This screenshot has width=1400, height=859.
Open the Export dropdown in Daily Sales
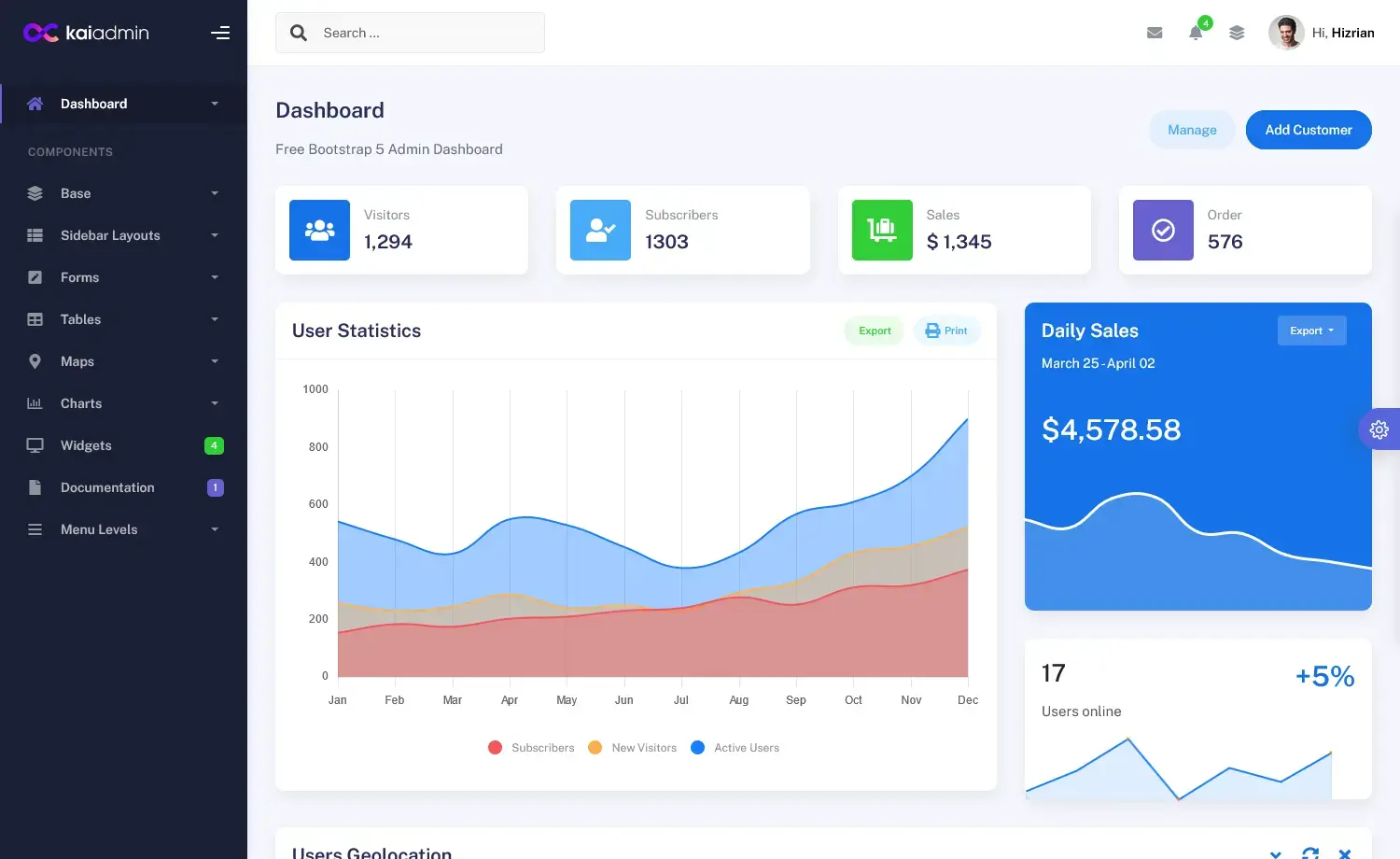1311,330
